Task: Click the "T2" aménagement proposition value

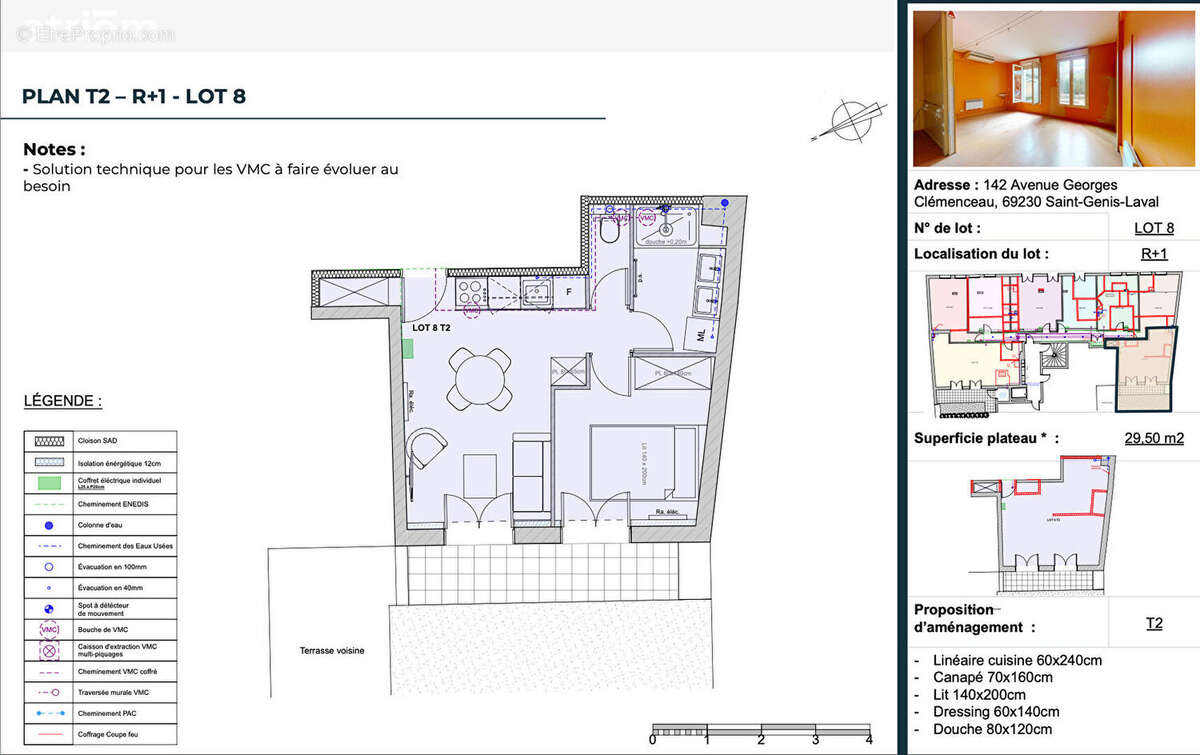Action: [1154, 623]
